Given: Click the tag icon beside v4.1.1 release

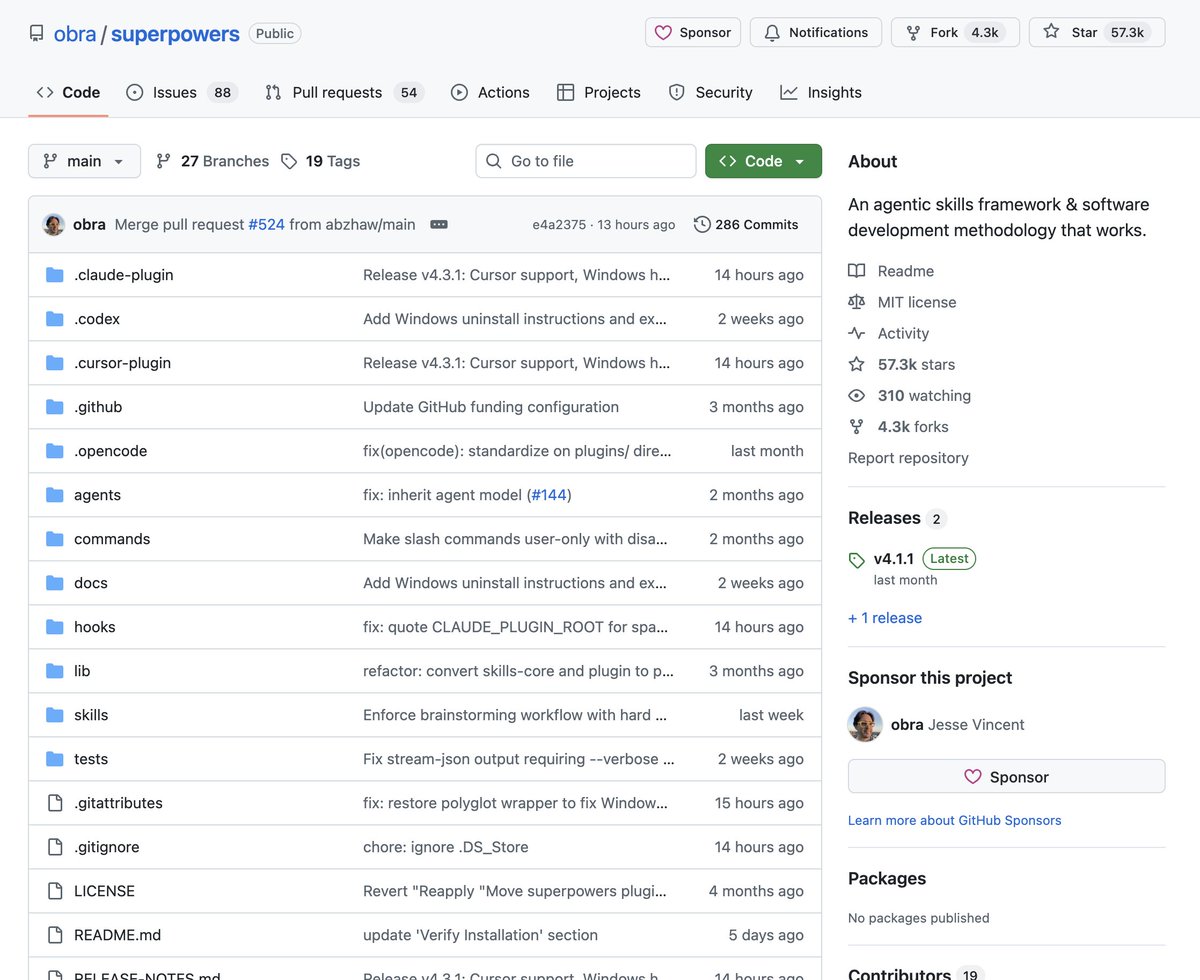Looking at the screenshot, I should [x=856, y=560].
